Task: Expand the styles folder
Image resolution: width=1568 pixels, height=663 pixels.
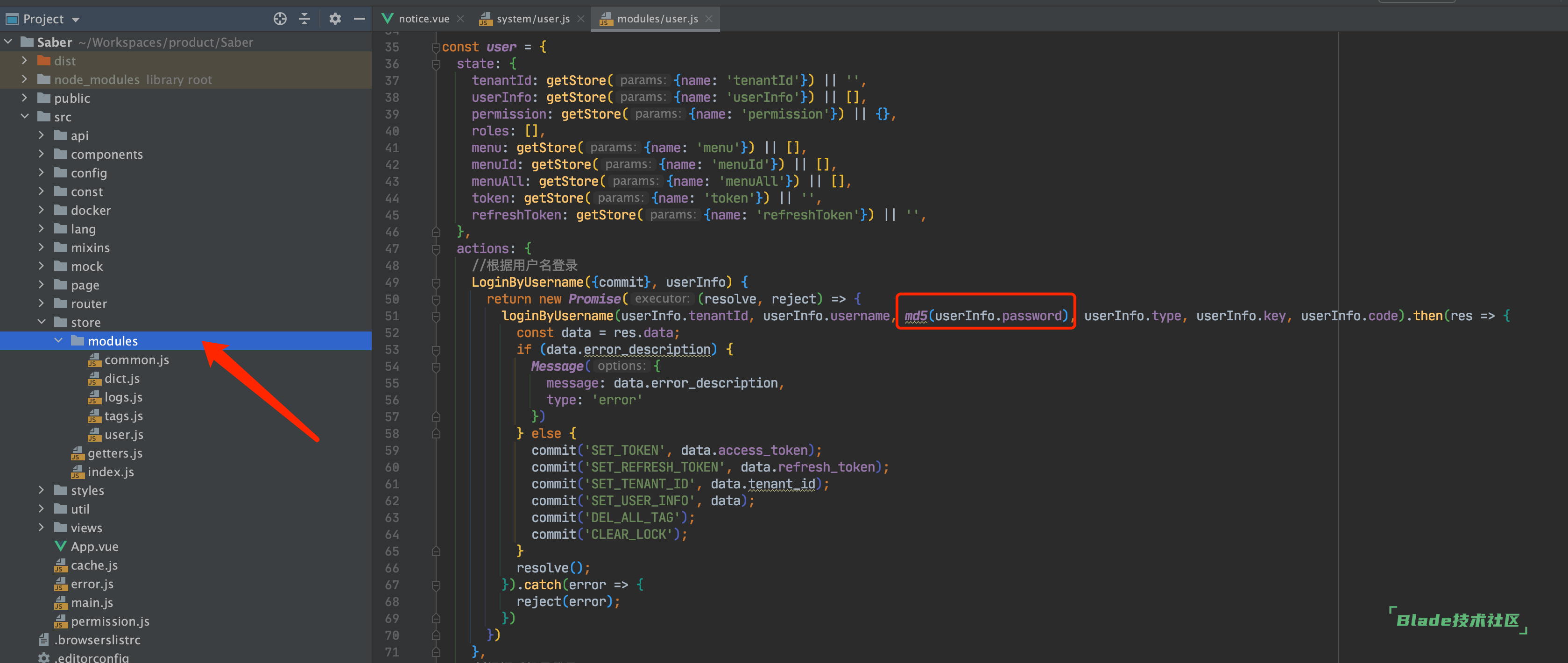Action: pos(42,490)
